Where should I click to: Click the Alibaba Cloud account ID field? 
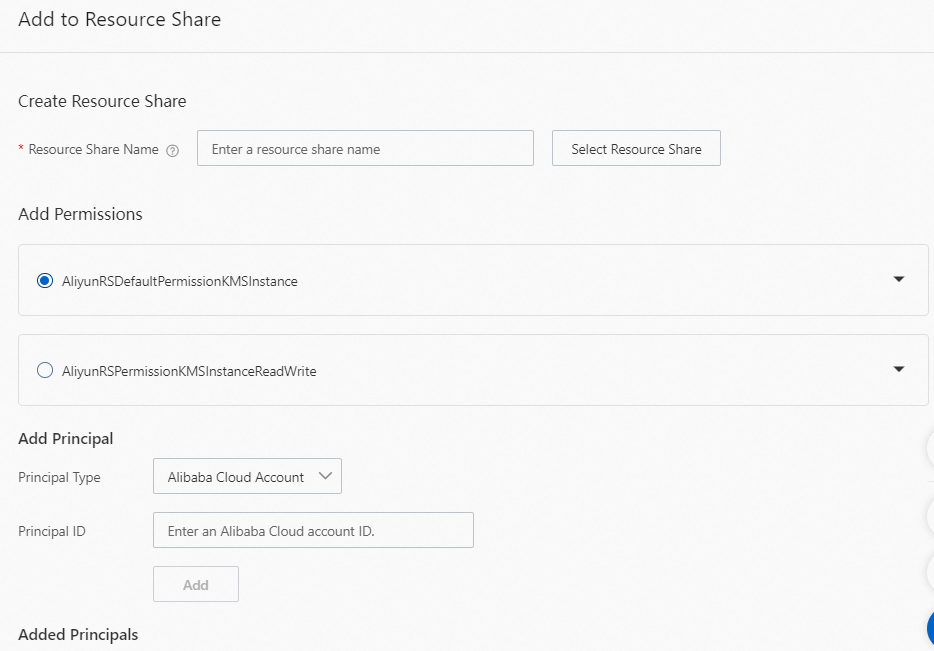pos(313,531)
